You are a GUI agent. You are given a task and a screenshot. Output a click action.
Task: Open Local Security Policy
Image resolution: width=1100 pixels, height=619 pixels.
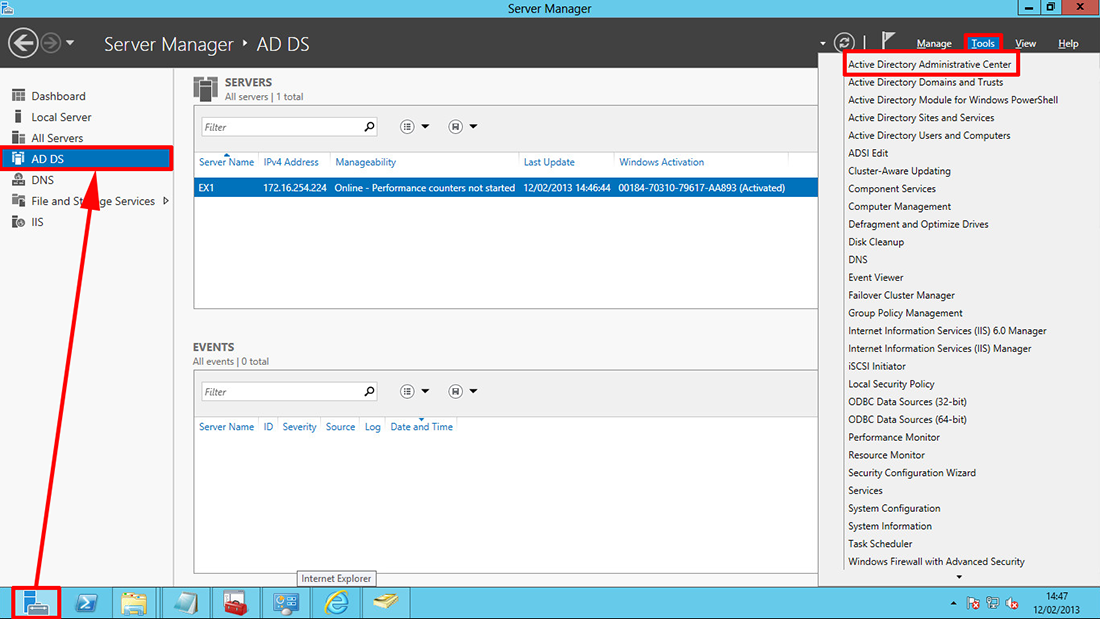pos(891,384)
